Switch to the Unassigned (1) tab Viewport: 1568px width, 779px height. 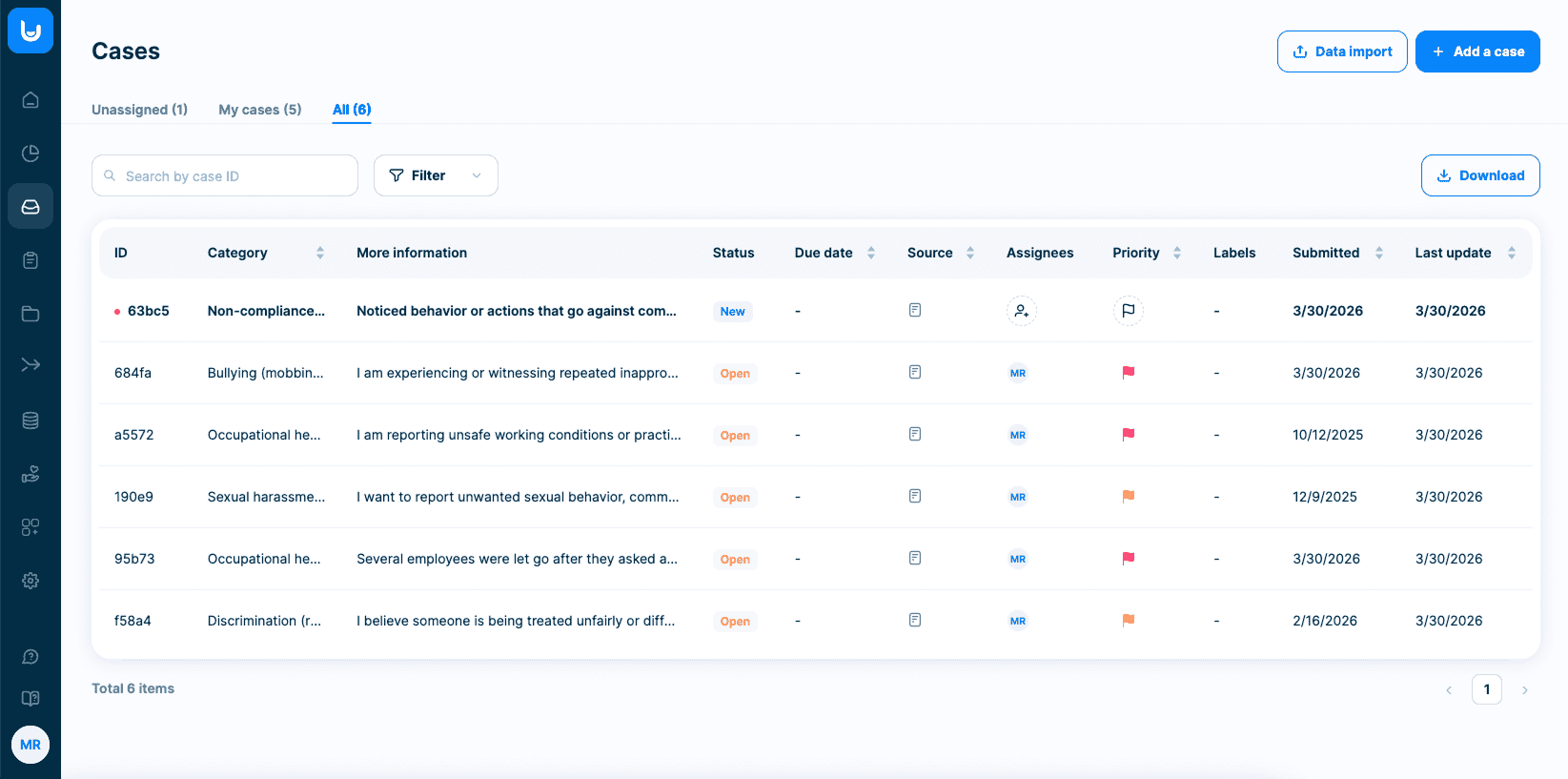pyautogui.click(x=139, y=110)
